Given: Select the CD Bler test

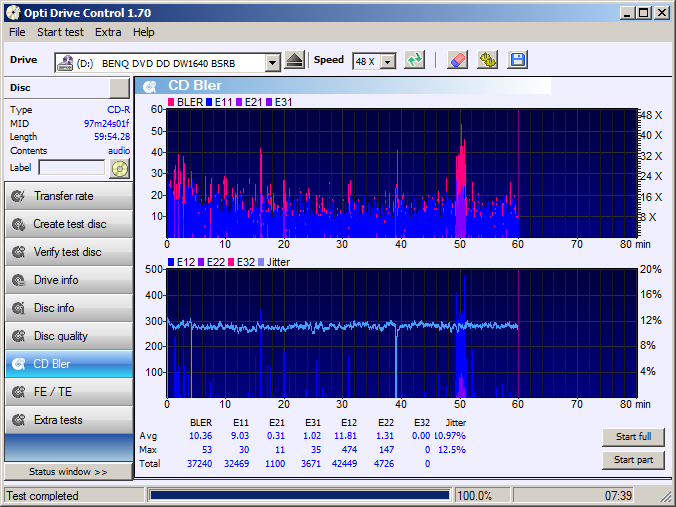Looking at the screenshot, I should 69,364.
